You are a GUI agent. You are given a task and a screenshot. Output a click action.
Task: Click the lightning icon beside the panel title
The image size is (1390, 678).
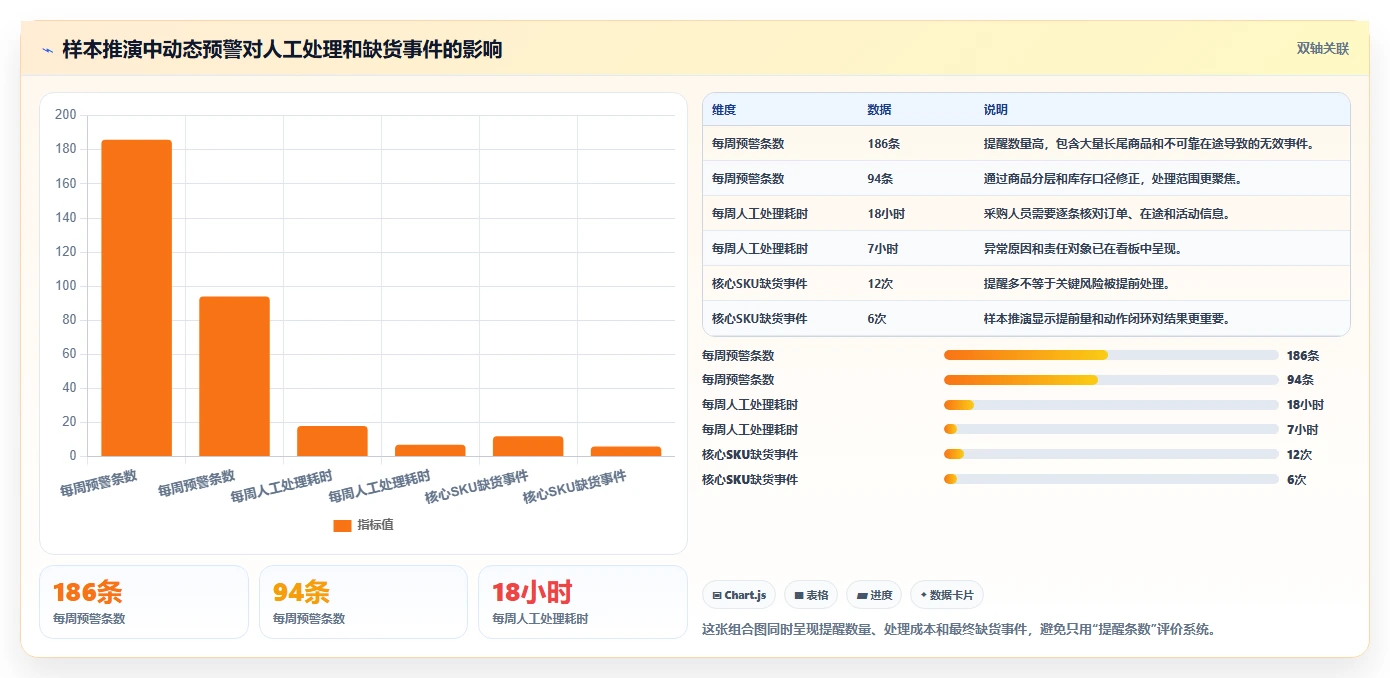(x=48, y=50)
